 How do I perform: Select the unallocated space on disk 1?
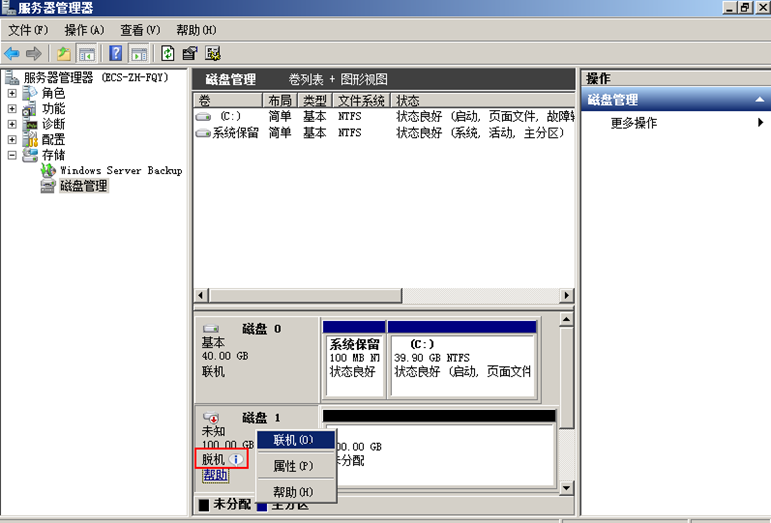pyautogui.click(x=439, y=448)
